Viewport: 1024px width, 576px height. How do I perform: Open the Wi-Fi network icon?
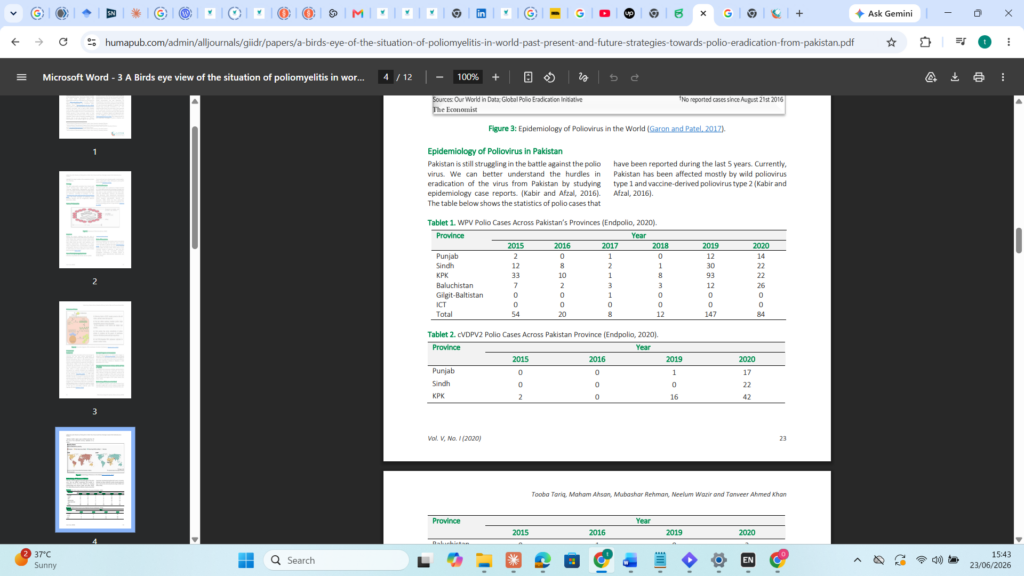921,560
